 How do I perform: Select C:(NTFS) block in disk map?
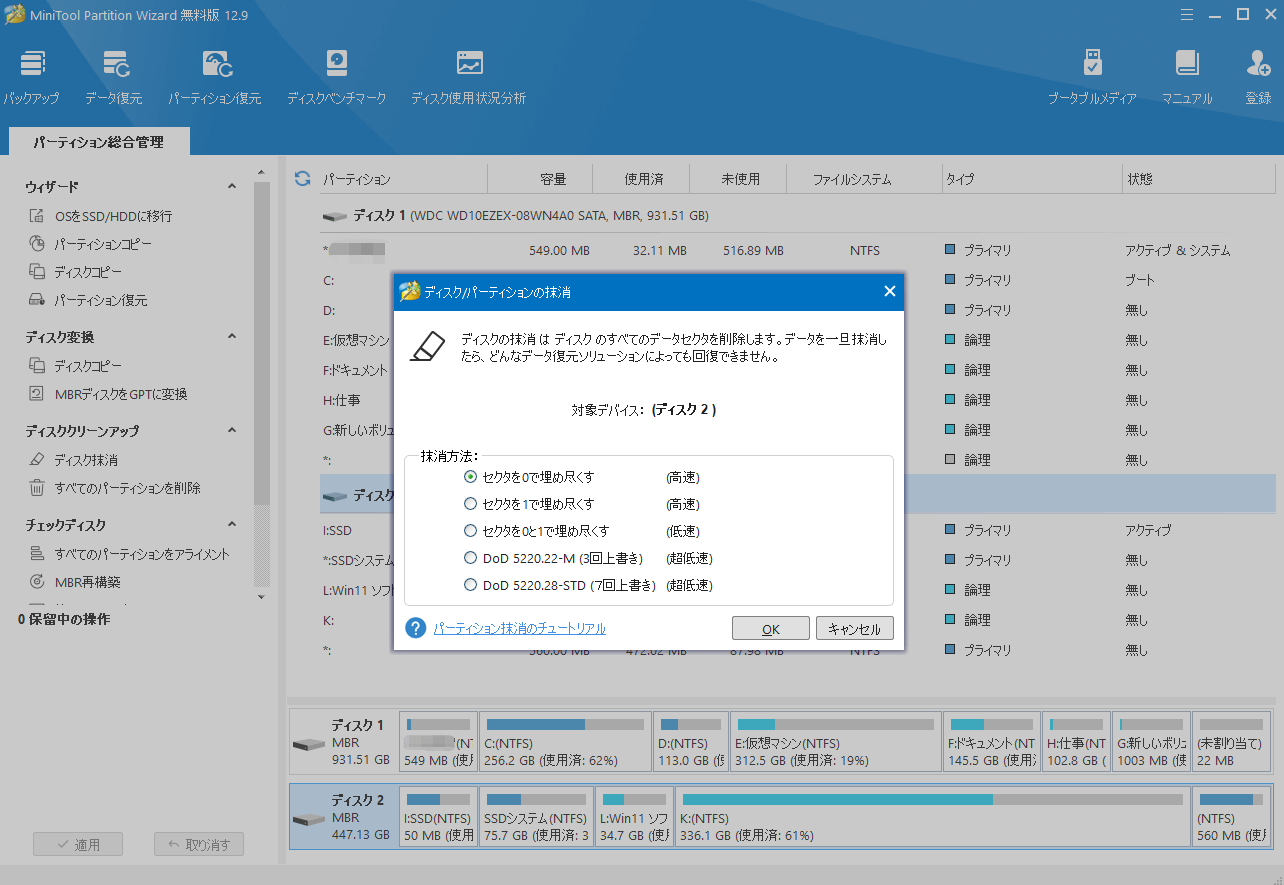(565, 742)
